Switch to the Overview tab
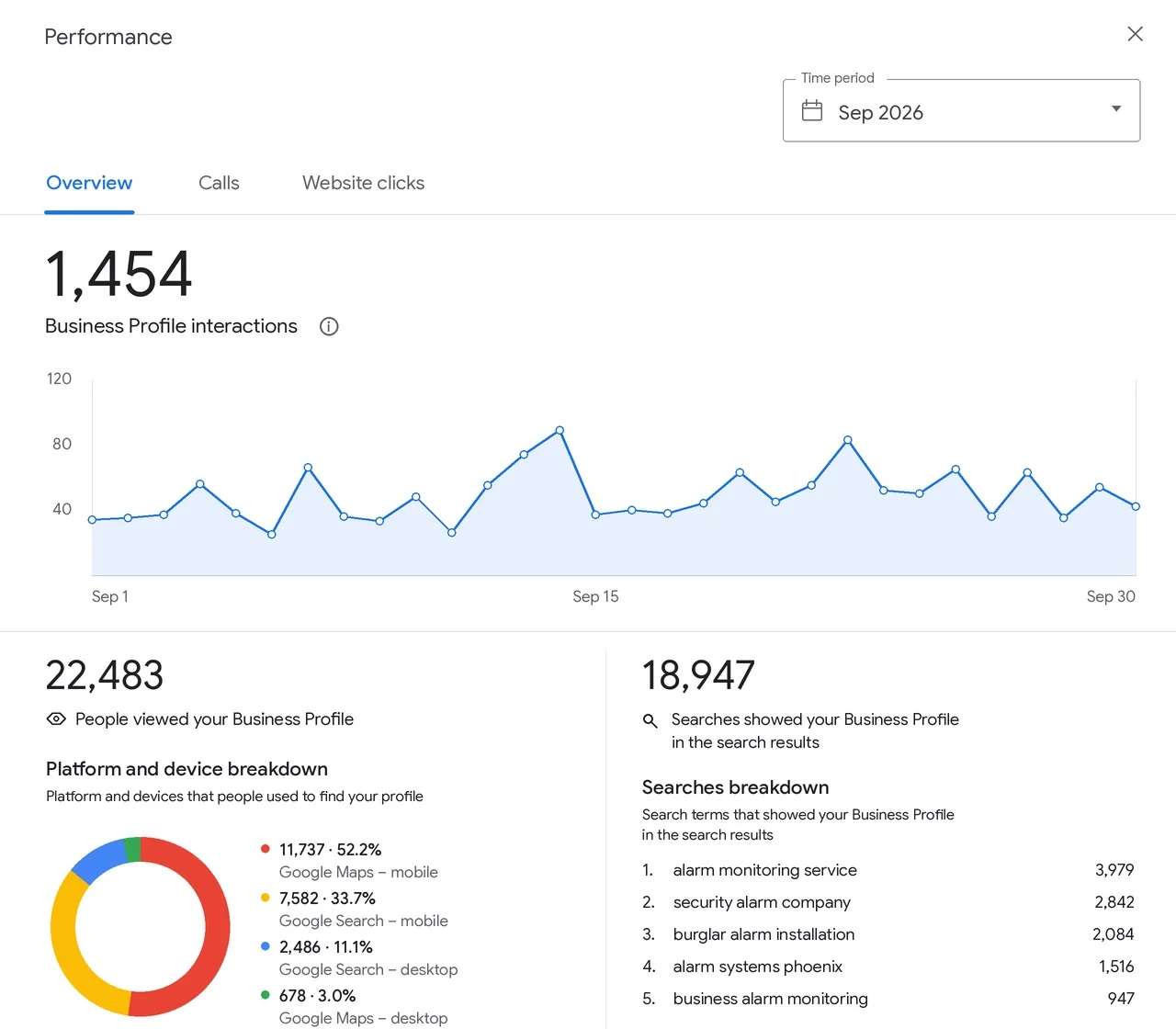 coord(89,183)
